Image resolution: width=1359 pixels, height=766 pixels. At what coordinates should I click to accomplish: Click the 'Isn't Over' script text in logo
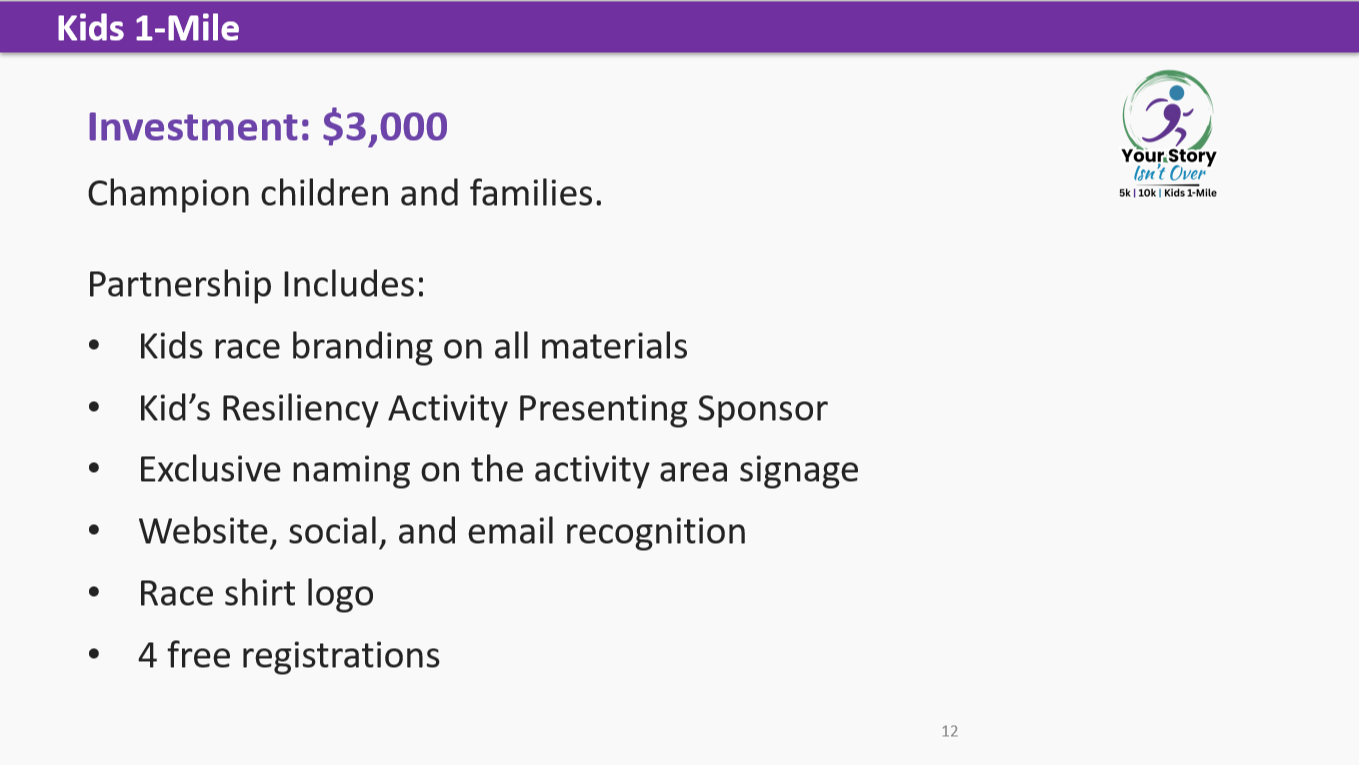[1169, 173]
